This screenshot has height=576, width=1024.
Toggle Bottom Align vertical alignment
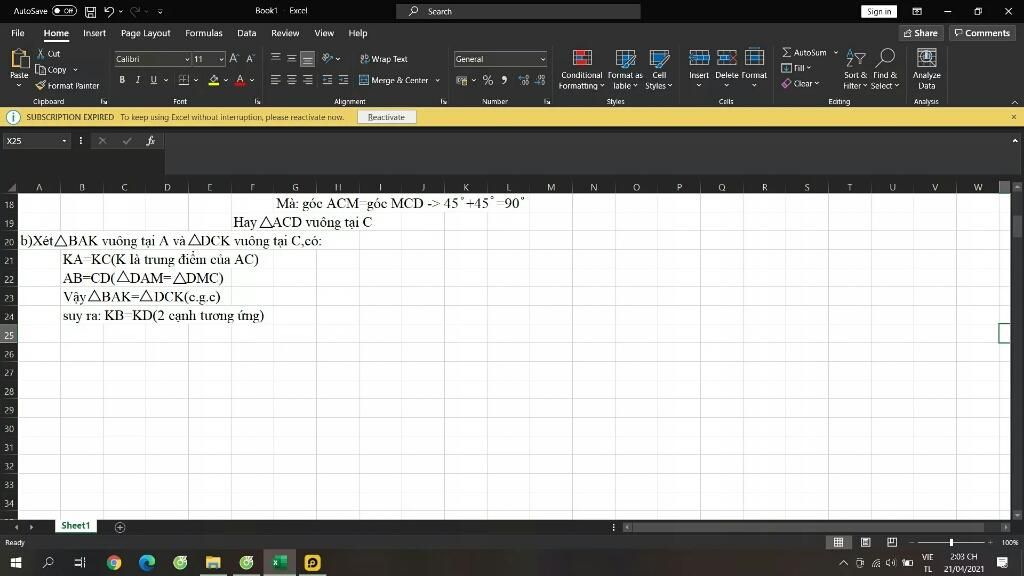(x=308, y=59)
